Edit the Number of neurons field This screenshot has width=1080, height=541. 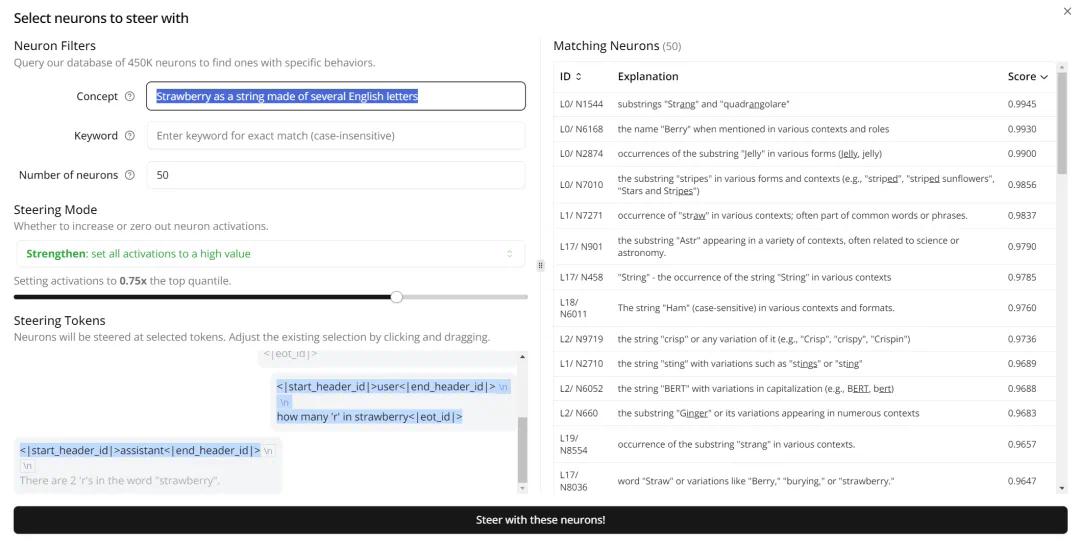[x=336, y=175]
